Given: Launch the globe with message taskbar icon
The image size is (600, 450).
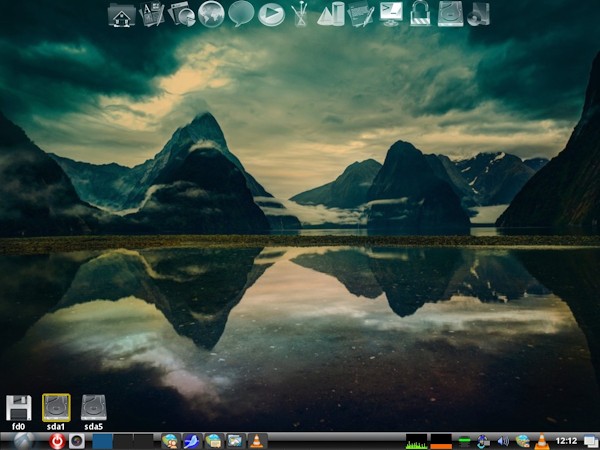Looking at the screenshot, I should (x=214, y=441).
